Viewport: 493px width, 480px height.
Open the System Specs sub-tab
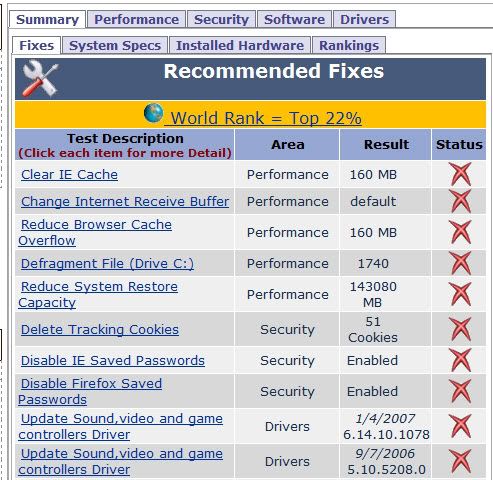[115, 45]
